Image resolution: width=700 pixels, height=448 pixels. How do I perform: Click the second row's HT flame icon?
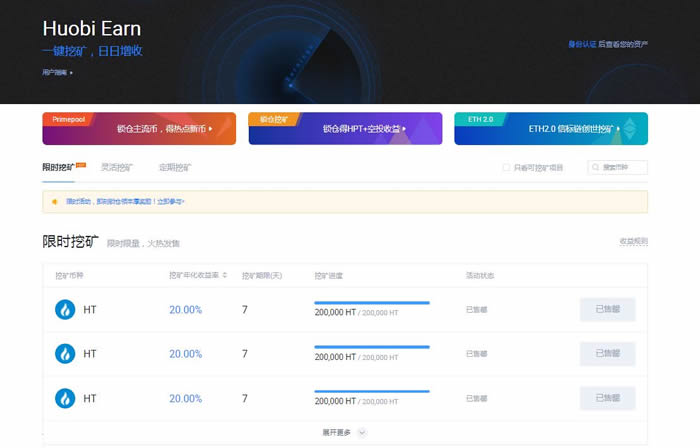[x=65, y=354]
